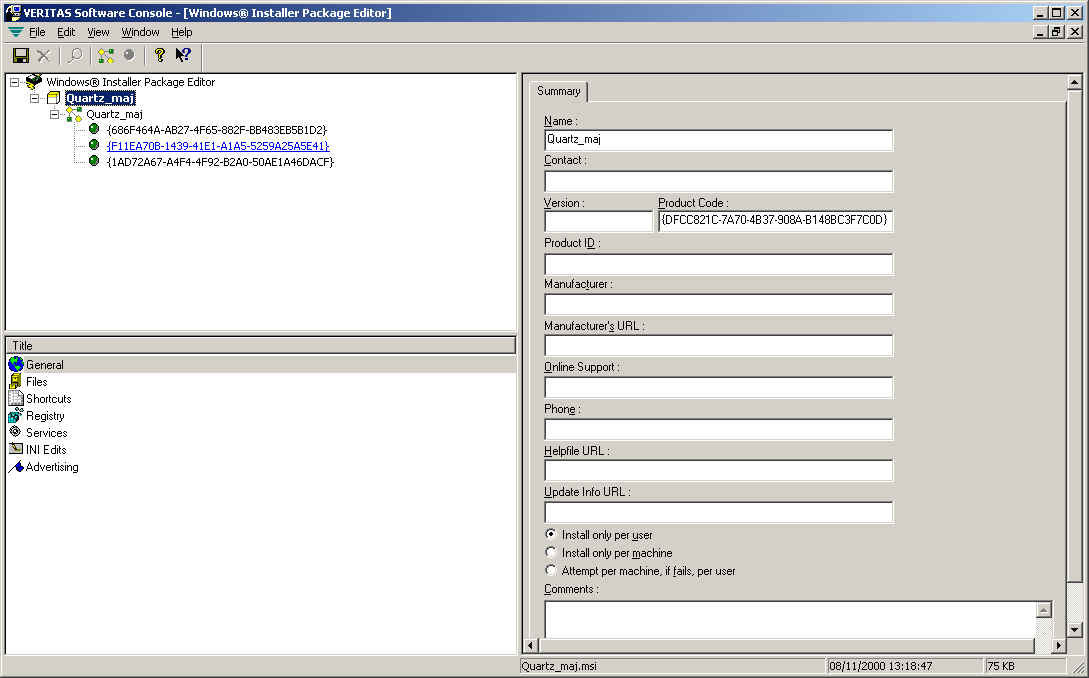Image resolution: width=1089 pixels, height=678 pixels.
Task: Select the INI Edits icon
Action: [x=16, y=449]
